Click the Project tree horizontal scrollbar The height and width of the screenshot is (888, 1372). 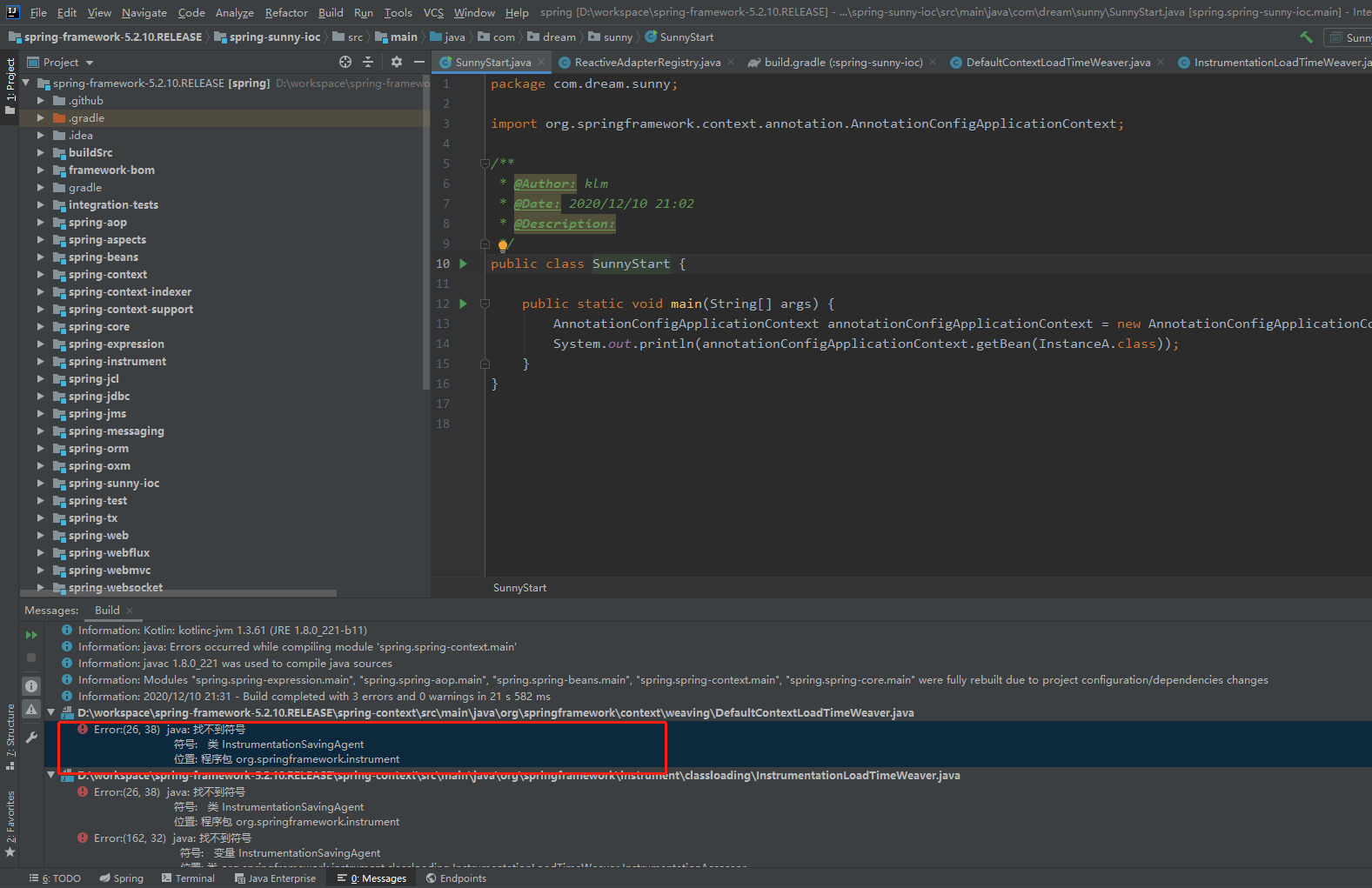pos(177,593)
